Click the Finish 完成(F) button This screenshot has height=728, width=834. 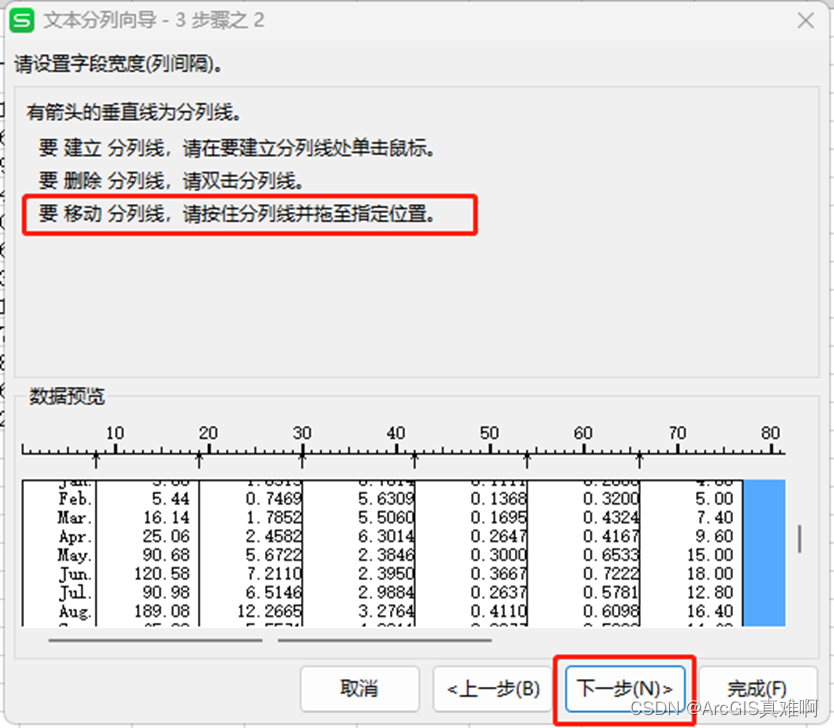757,689
